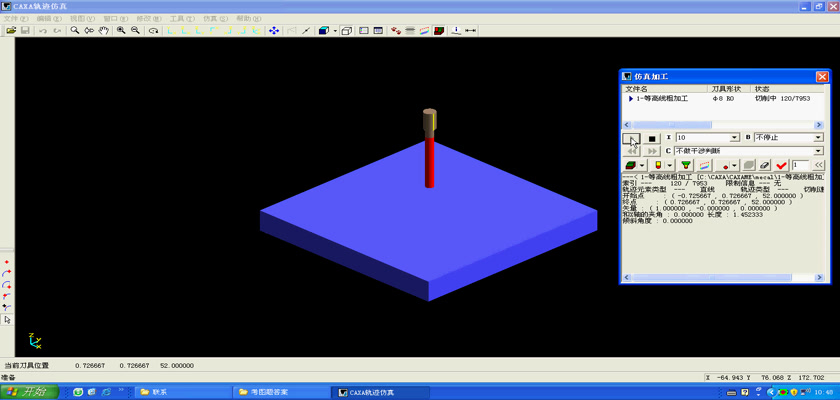This screenshot has height=400, width=840.
Task: Click the 状态 column header
Action: point(786,88)
